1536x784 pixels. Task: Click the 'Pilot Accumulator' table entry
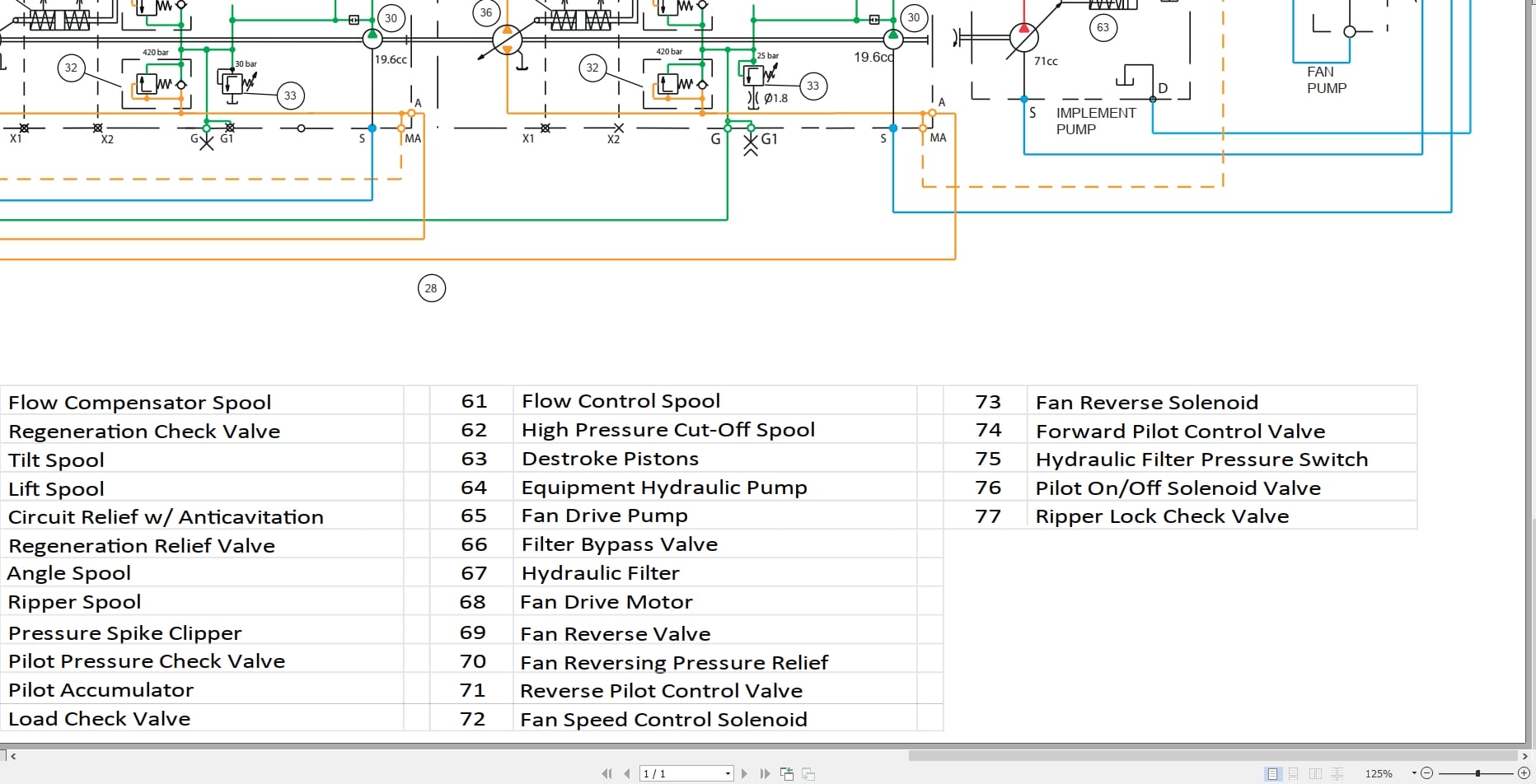pos(101,690)
